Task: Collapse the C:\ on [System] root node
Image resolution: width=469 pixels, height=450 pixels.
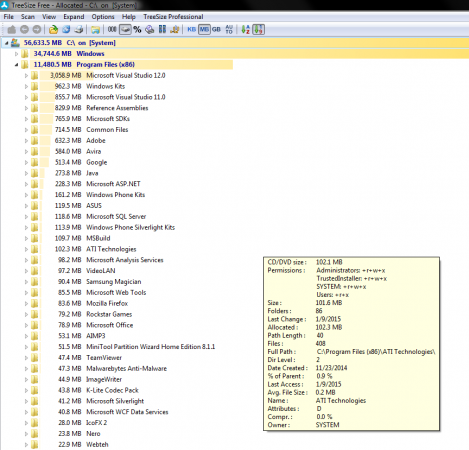Action: click(x=6, y=43)
